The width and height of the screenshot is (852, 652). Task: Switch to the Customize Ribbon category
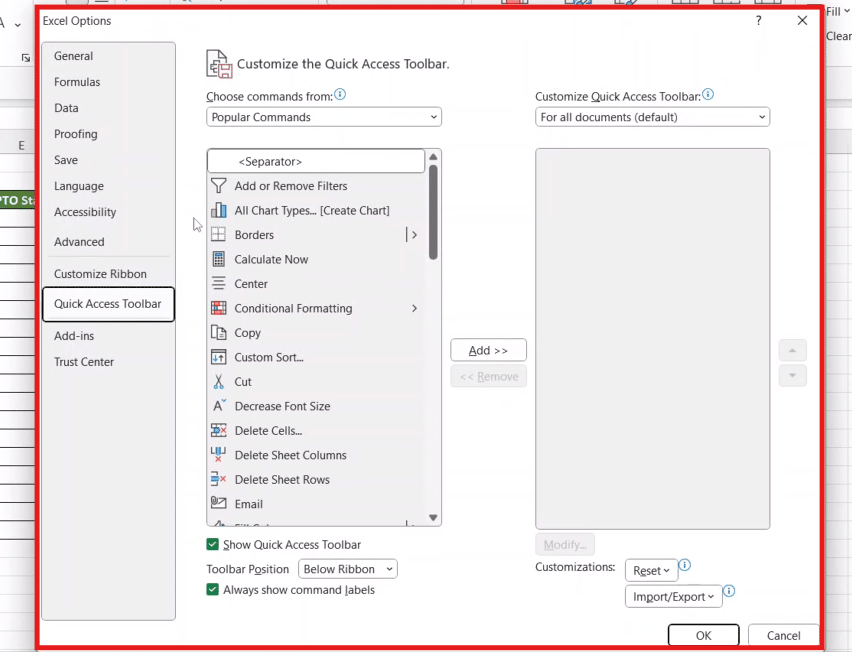[100, 274]
